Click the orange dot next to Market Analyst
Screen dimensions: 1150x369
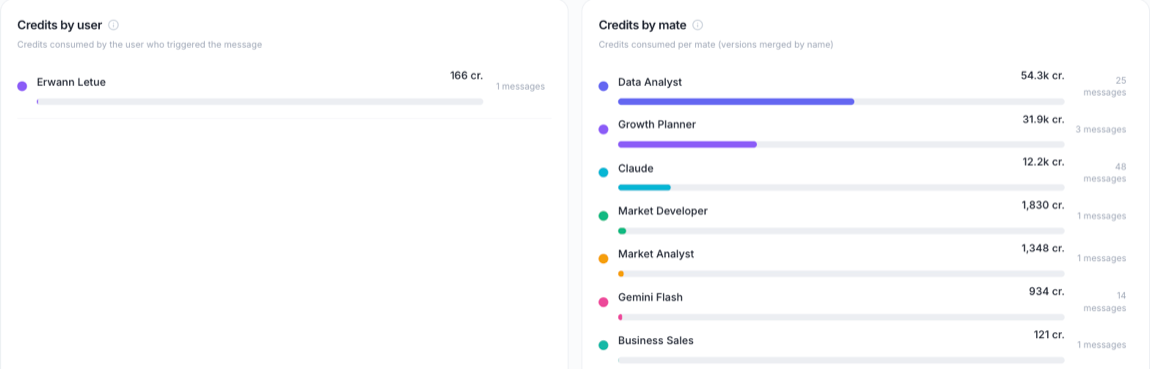tap(604, 259)
